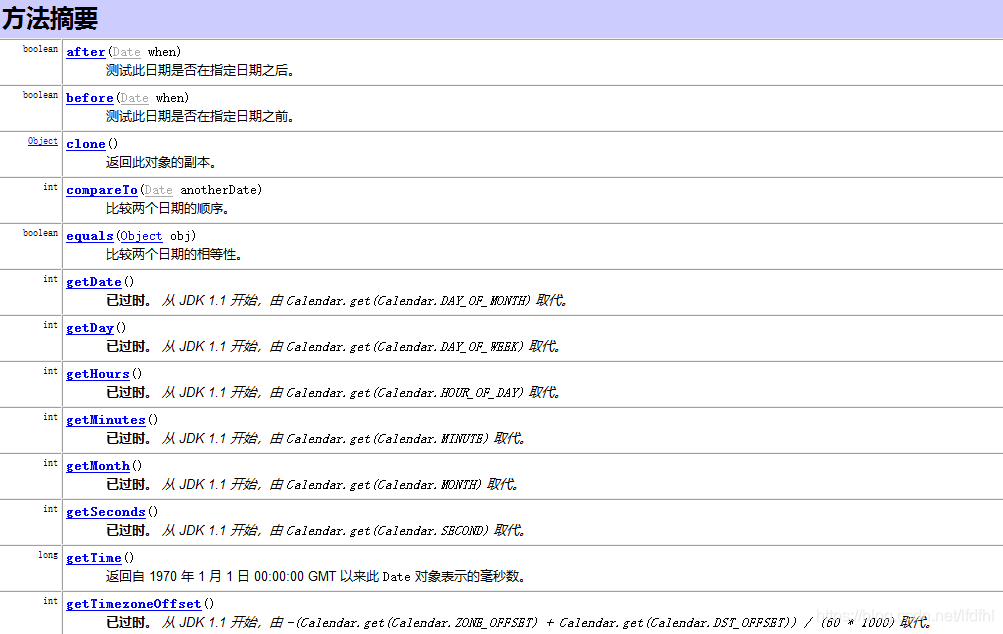Click the Date link in the before method signature
The height and width of the screenshot is (634, 1003).
(x=134, y=97)
